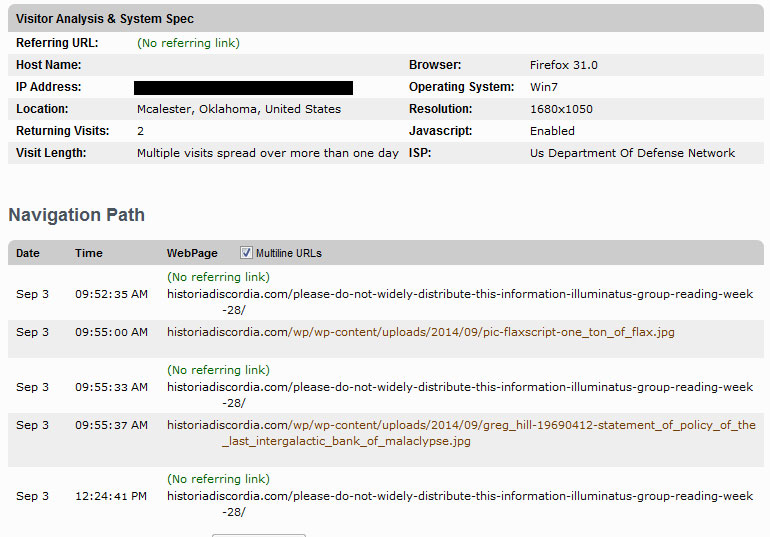Uncheck the Multiline URLs checkbox

pos(246,253)
